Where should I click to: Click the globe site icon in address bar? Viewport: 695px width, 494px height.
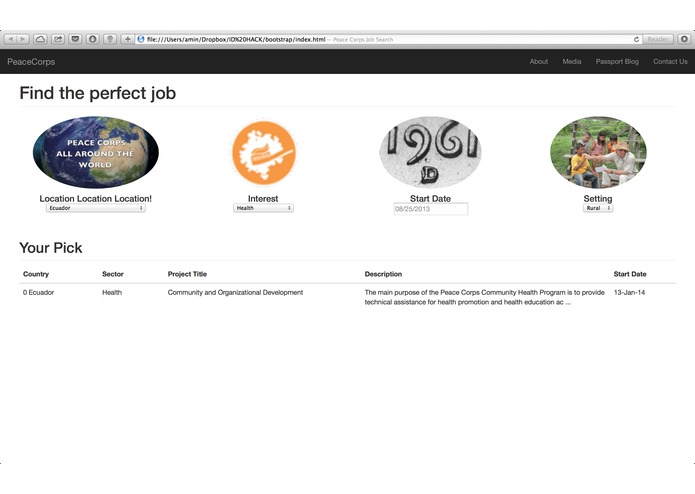[x=141, y=39]
